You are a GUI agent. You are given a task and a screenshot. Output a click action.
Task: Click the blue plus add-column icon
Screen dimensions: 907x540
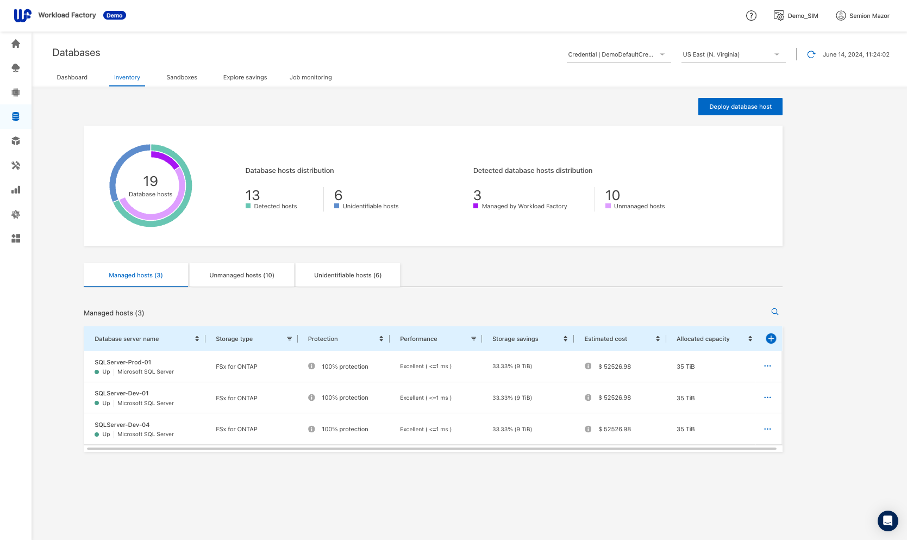click(771, 339)
